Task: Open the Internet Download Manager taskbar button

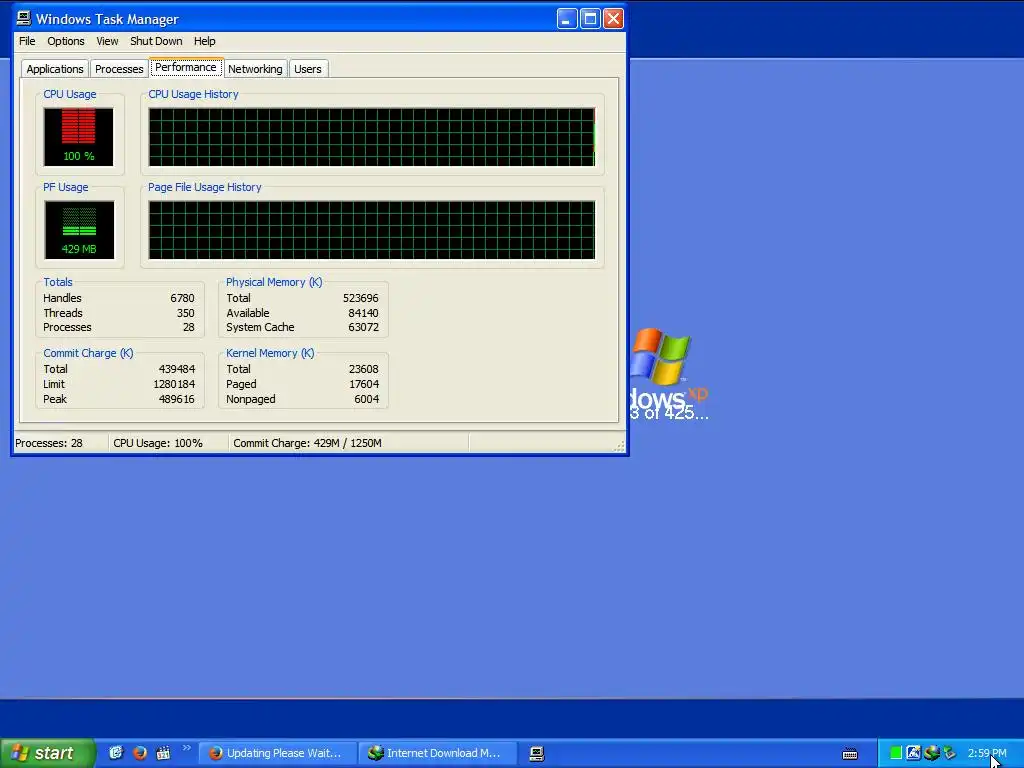Action: click(x=438, y=753)
